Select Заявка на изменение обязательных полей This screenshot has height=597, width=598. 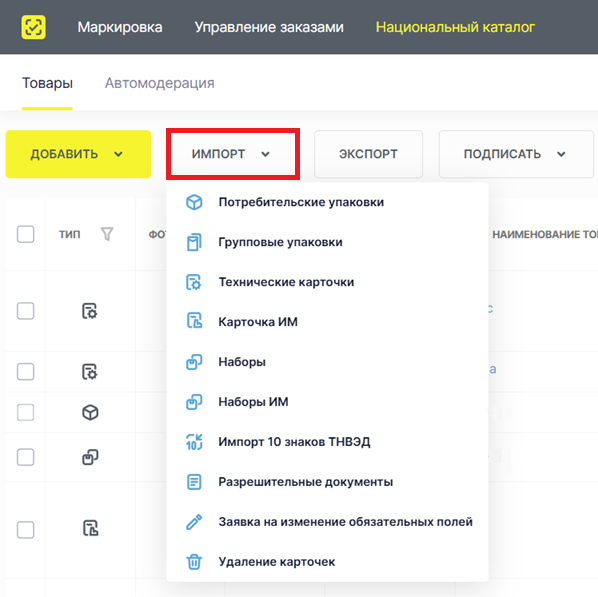pyautogui.click(x=327, y=522)
